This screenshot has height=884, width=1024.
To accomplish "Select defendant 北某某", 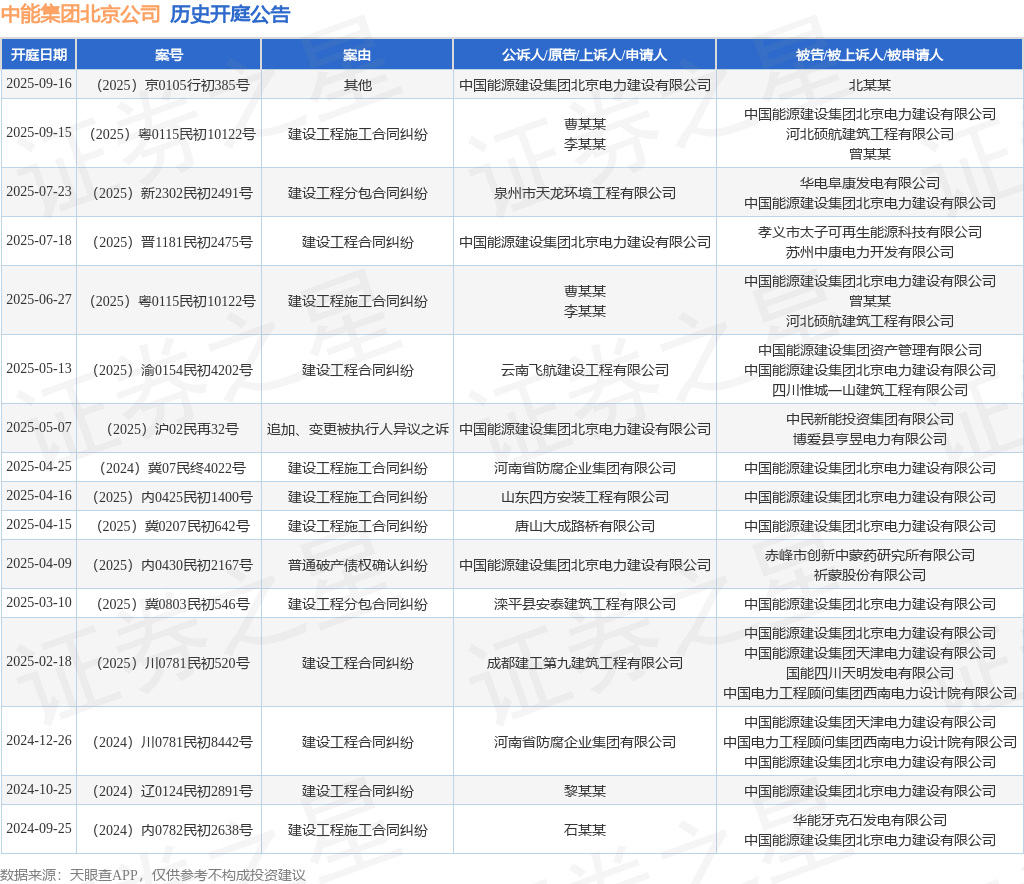I will 870,85.
